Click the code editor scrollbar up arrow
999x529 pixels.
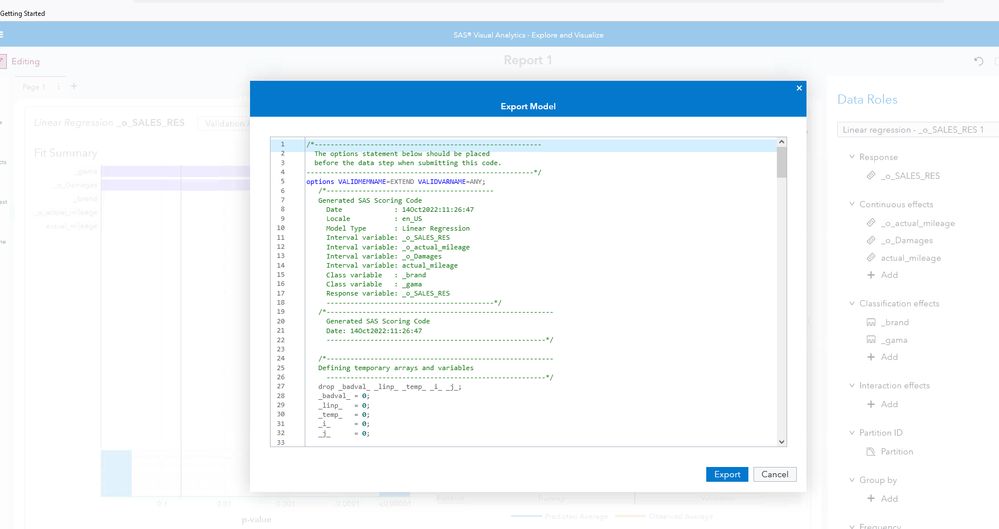click(x=781, y=141)
